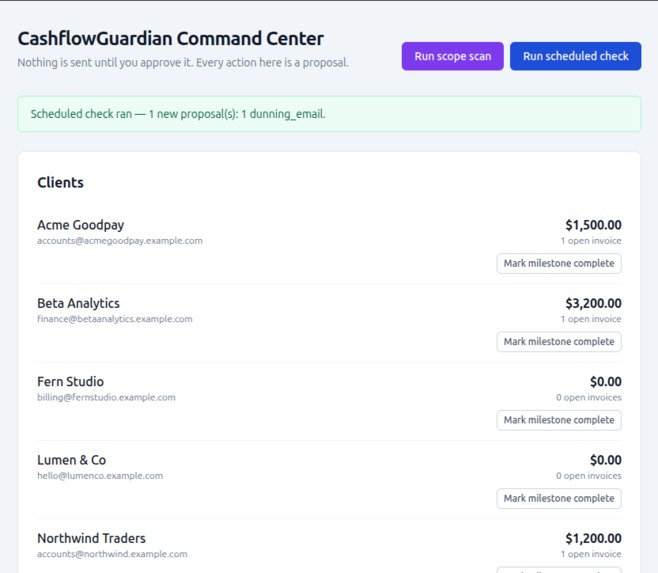Viewport: 658px width, 573px height.
Task: Click the Scheduled check ran notification banner
Action: (329, 114)
